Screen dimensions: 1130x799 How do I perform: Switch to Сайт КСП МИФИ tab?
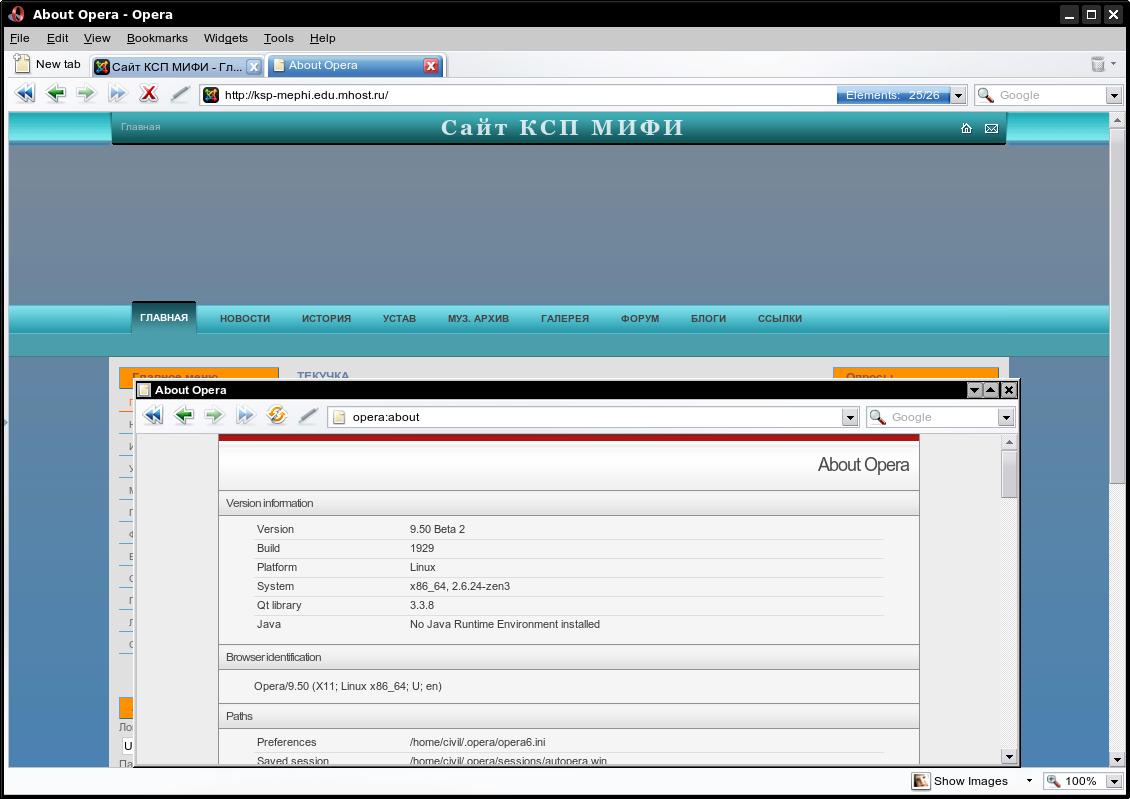[177, 66]
